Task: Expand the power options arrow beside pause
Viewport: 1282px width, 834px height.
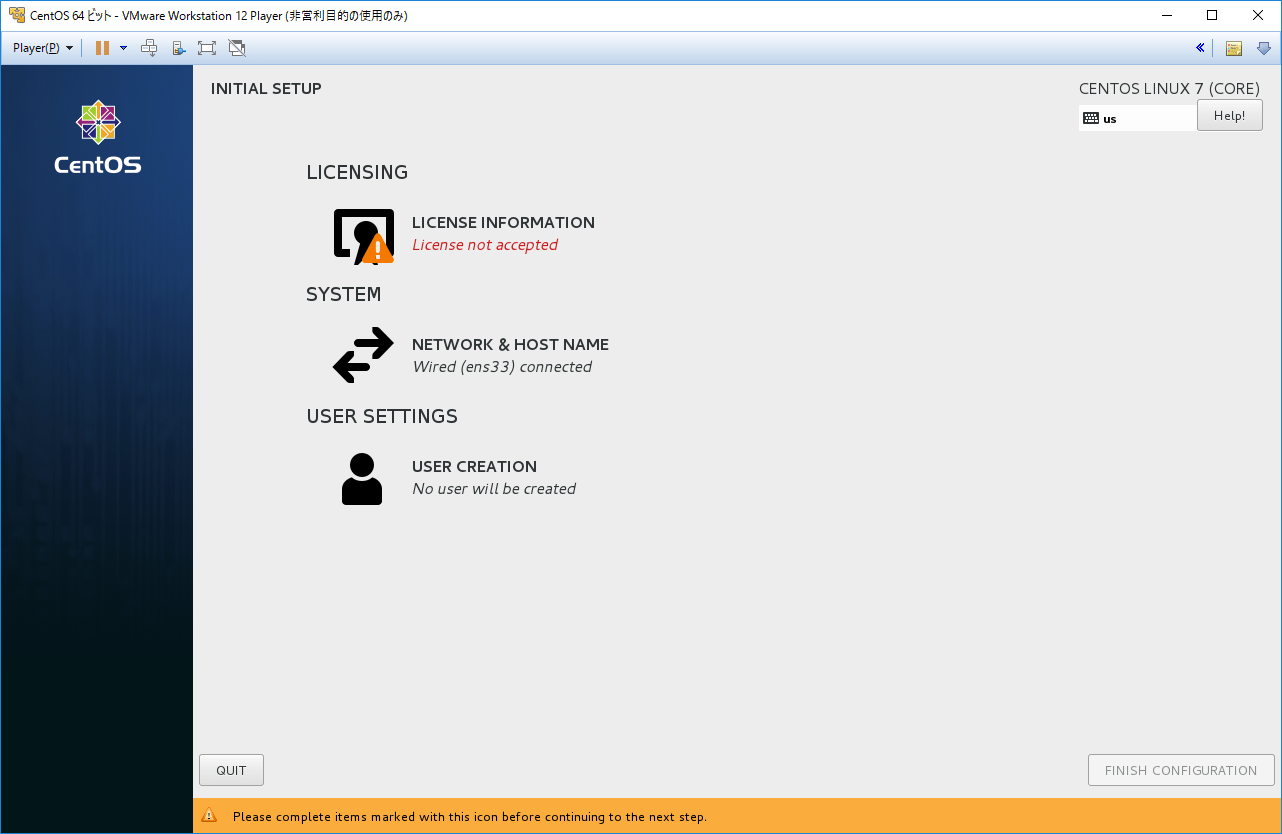Action: (x=123, y=48)
